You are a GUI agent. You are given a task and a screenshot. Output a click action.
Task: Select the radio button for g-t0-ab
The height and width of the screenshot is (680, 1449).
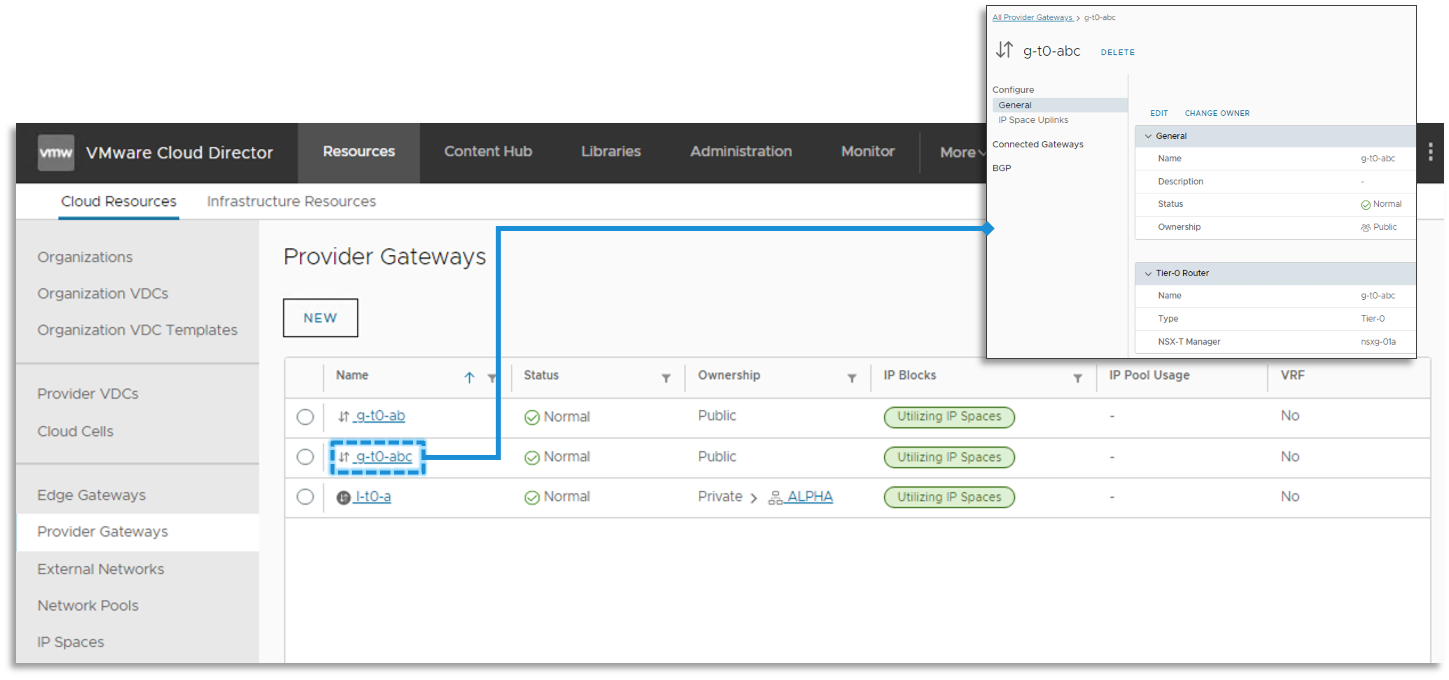pos(305,417)
